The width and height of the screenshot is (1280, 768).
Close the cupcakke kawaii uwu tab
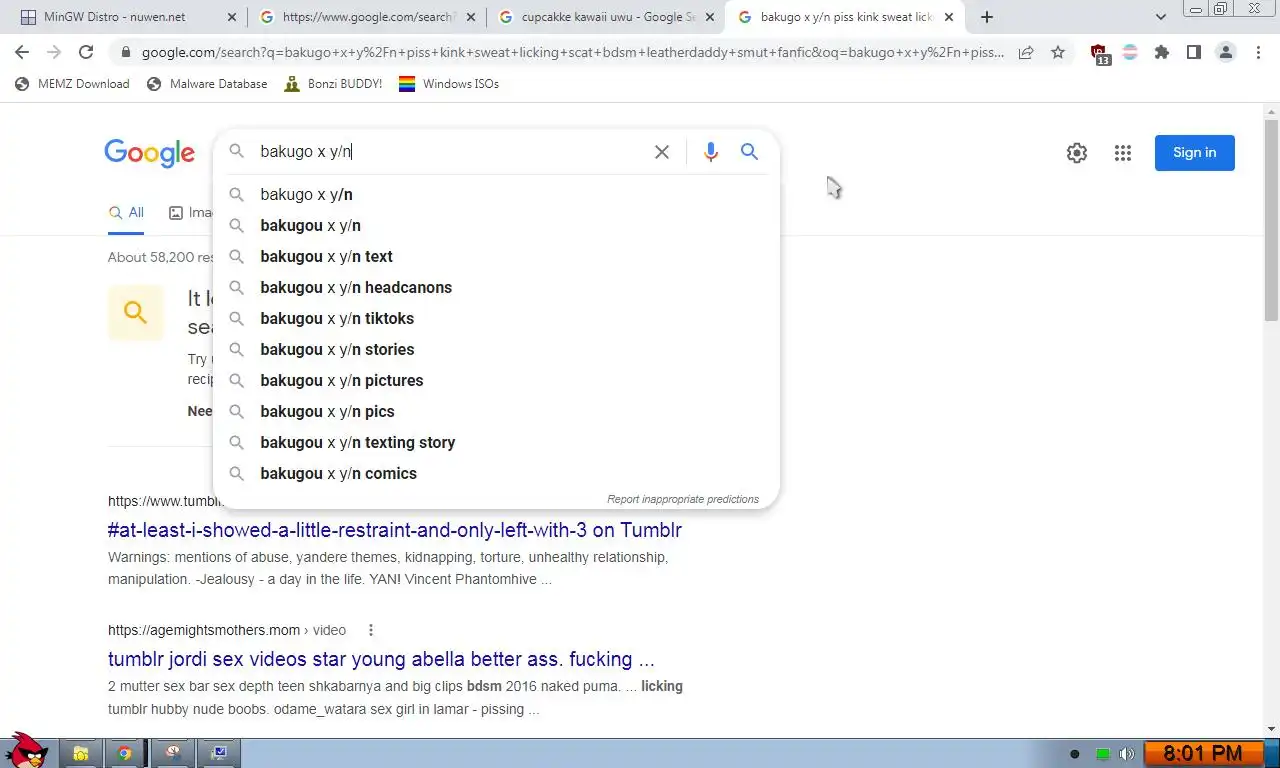click(x=710, y=17)
